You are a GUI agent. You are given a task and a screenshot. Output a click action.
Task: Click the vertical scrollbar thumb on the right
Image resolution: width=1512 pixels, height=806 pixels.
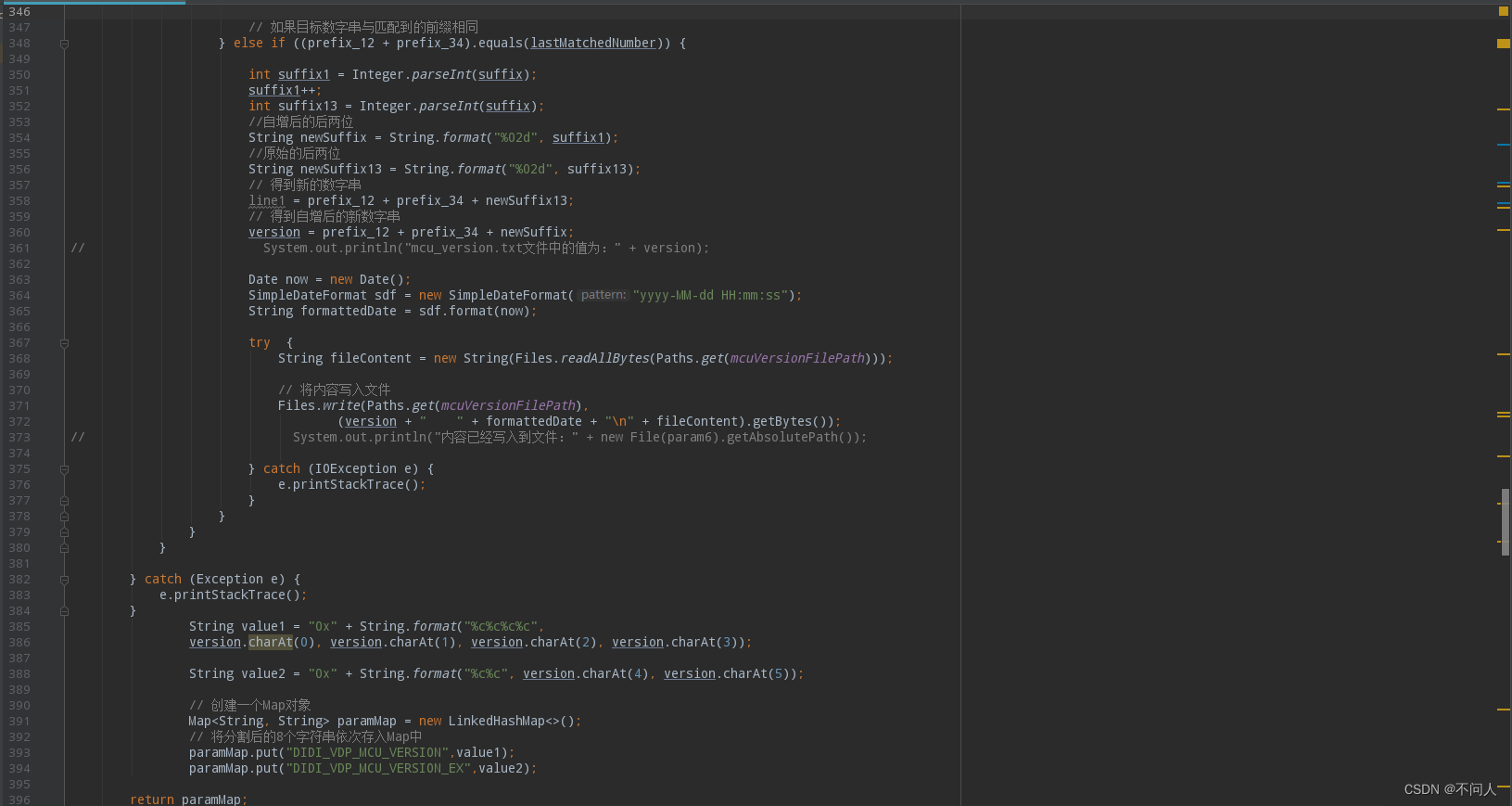pos(1505,521)
